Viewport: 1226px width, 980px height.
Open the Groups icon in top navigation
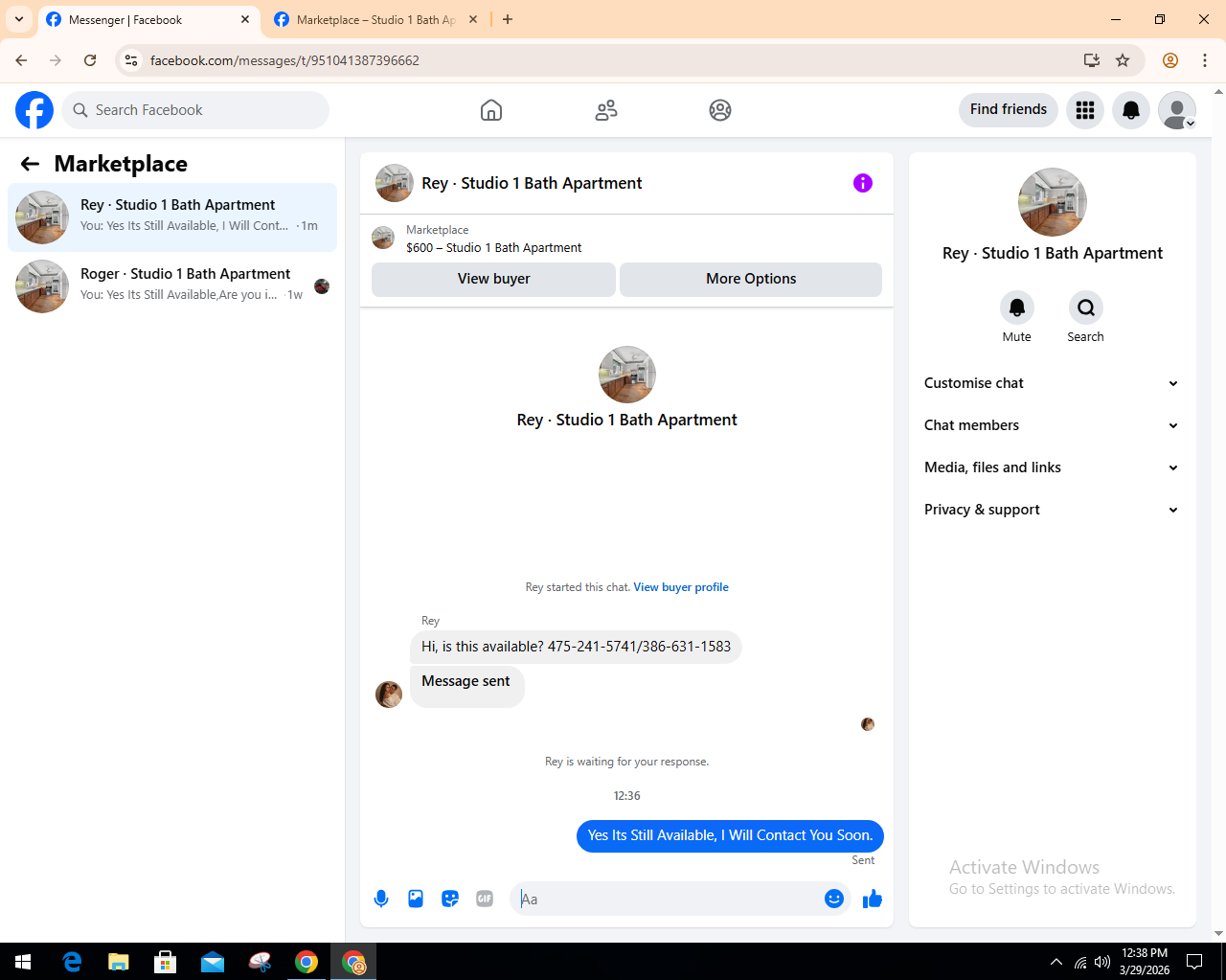click(720, 110)
